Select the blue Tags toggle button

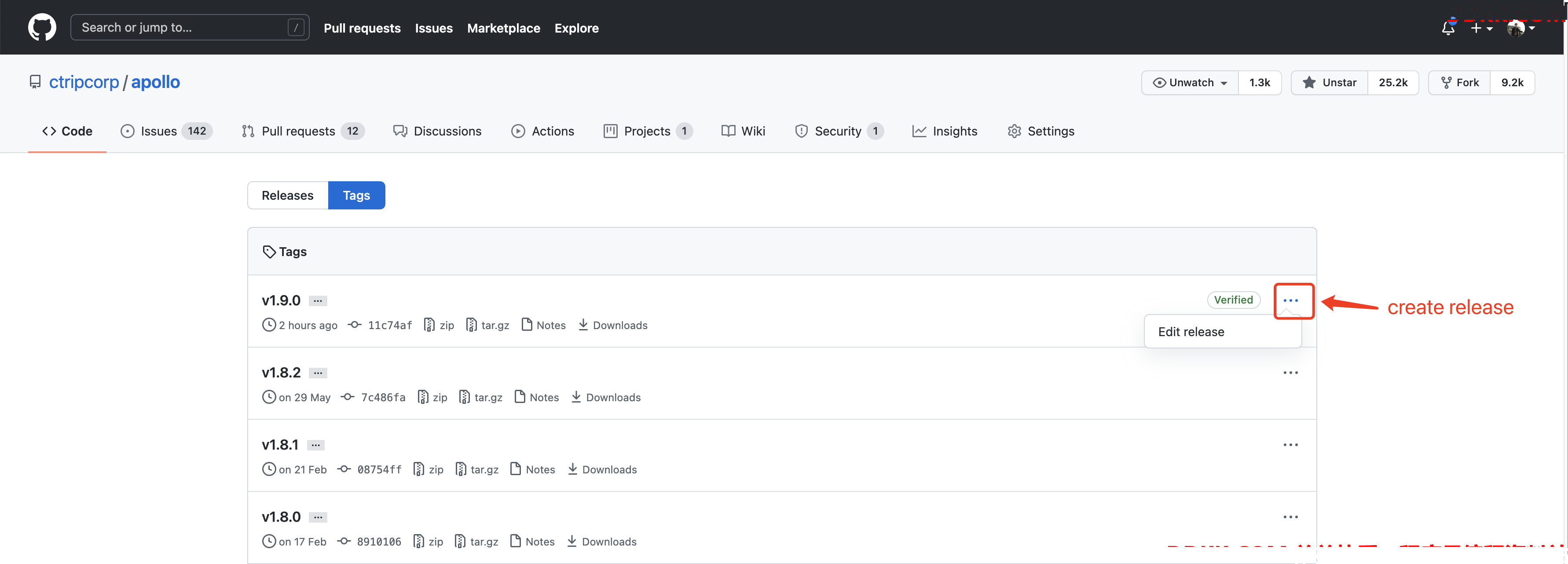tap(356, 195)
